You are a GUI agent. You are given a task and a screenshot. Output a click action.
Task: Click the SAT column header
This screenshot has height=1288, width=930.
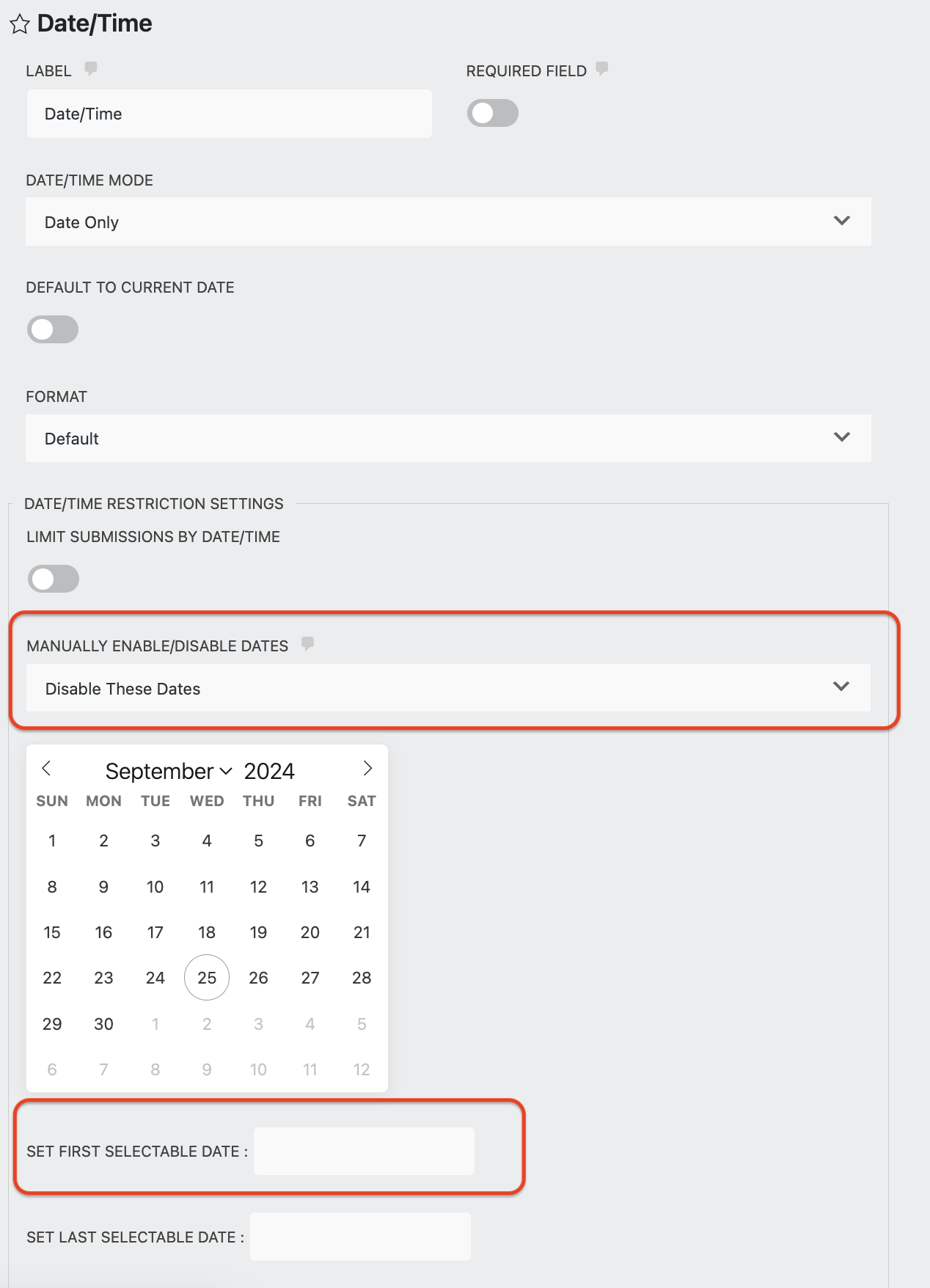361,800
